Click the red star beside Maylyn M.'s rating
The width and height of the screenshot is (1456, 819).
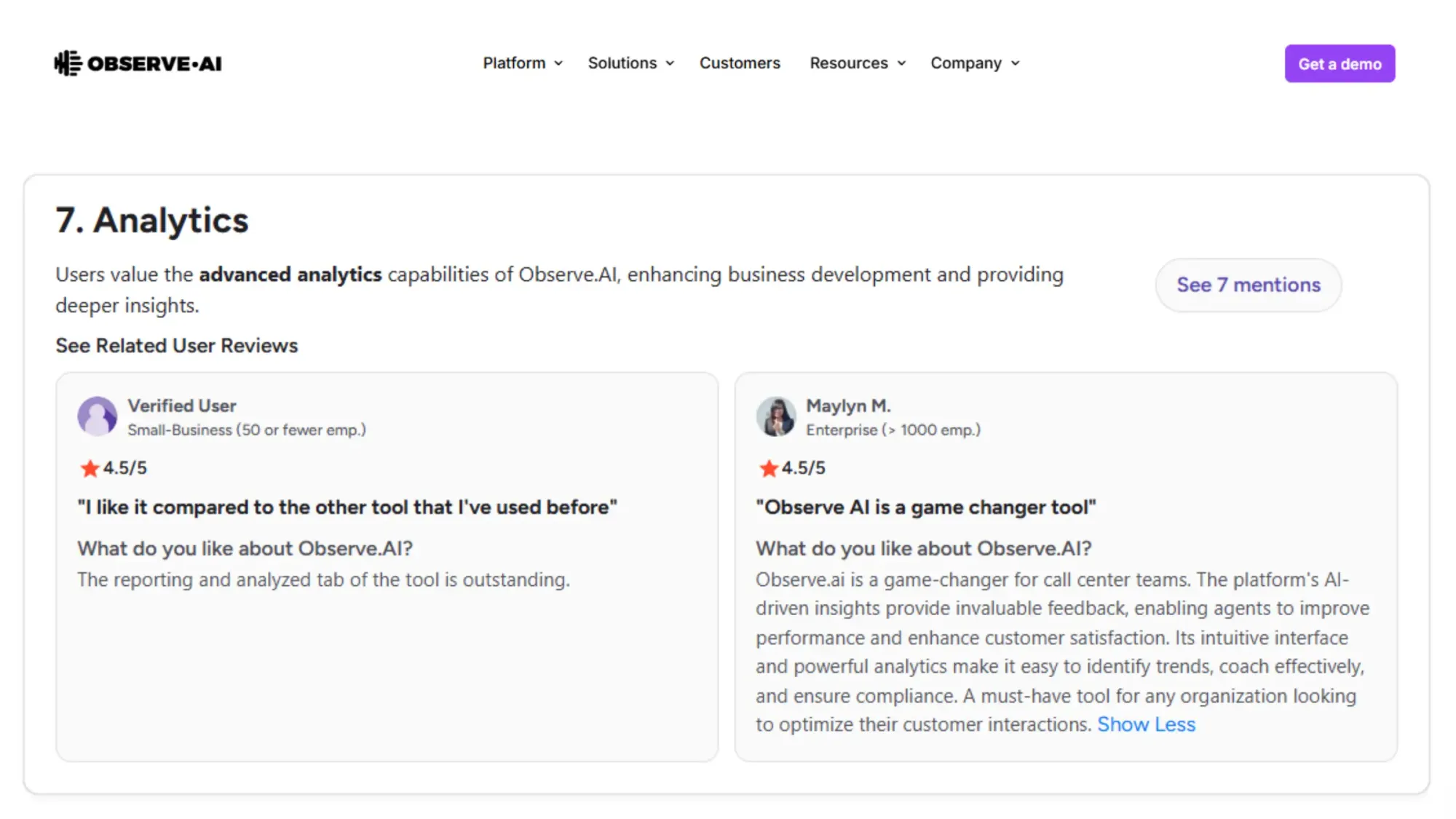tap(768, 468)
